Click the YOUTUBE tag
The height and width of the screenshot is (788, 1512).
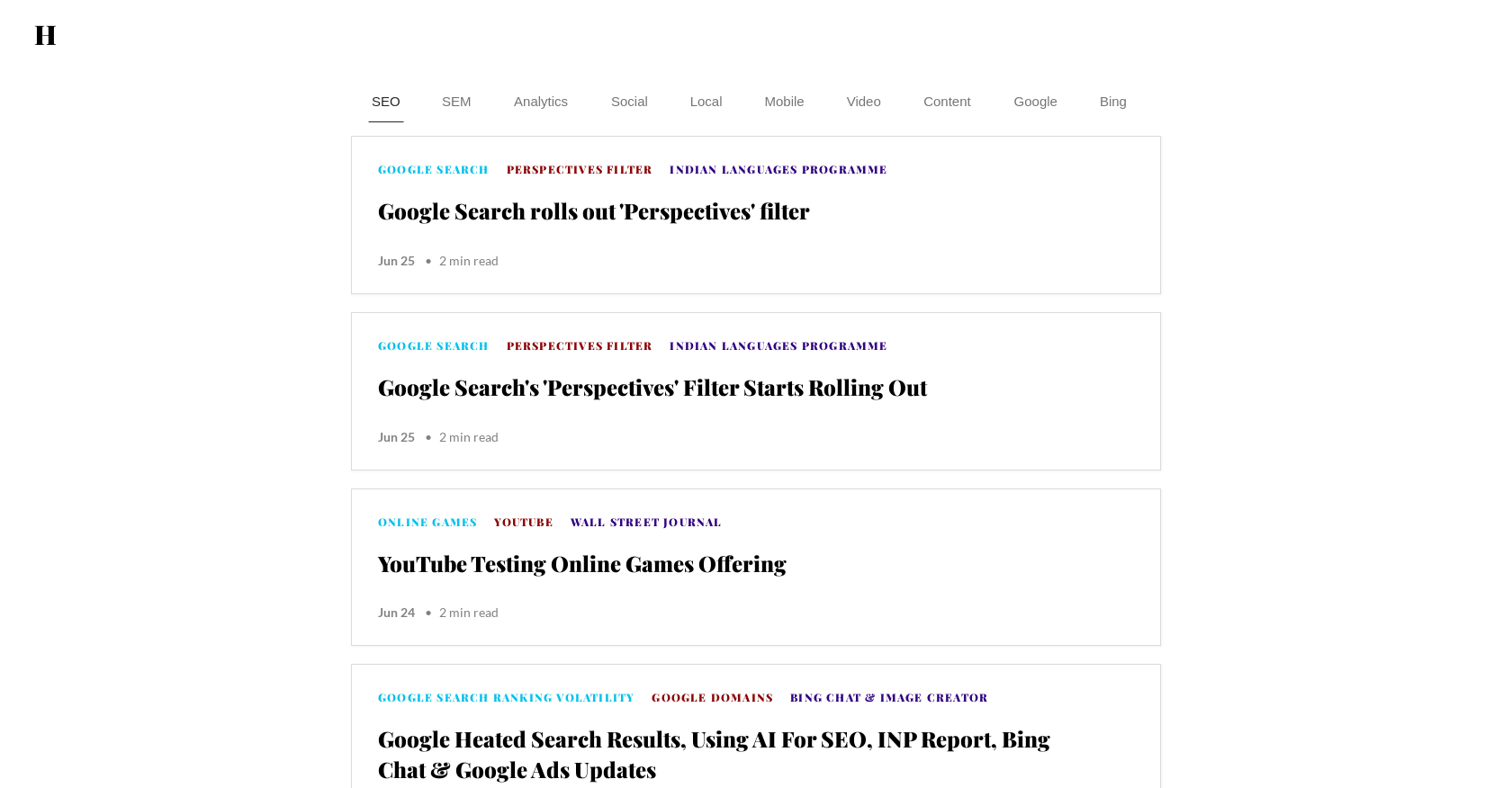click(524, 523)
